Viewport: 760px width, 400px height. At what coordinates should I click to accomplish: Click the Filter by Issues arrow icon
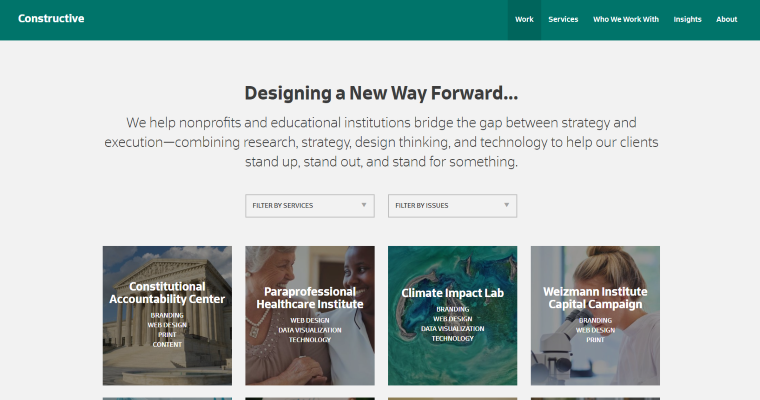[507, 206]
